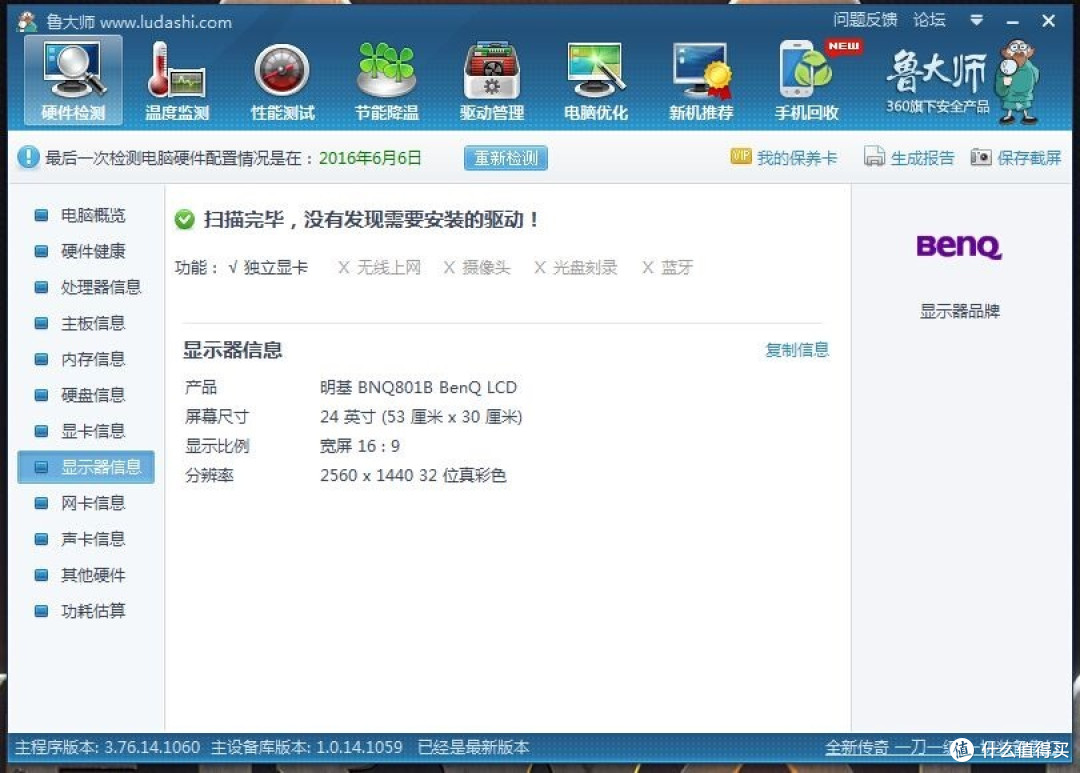
Task: Click the product value 明基 BNQ801B BenQ LCD
Action: (x=418, y=387)
